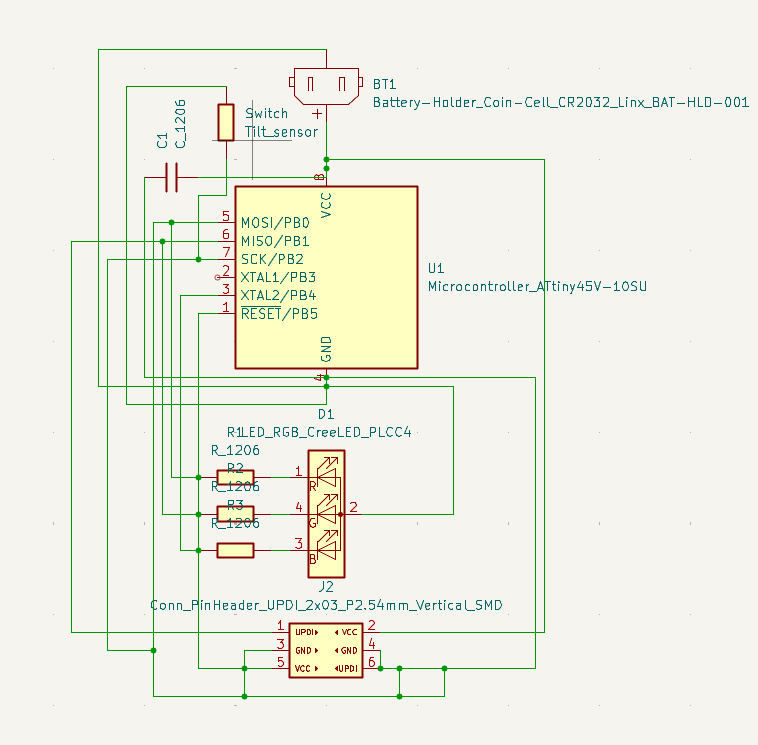Click the LED_RGB_CreeLED_PLCC4 value text
The height and width of the screenshot is (745, 758).
(x=327, y=432)
